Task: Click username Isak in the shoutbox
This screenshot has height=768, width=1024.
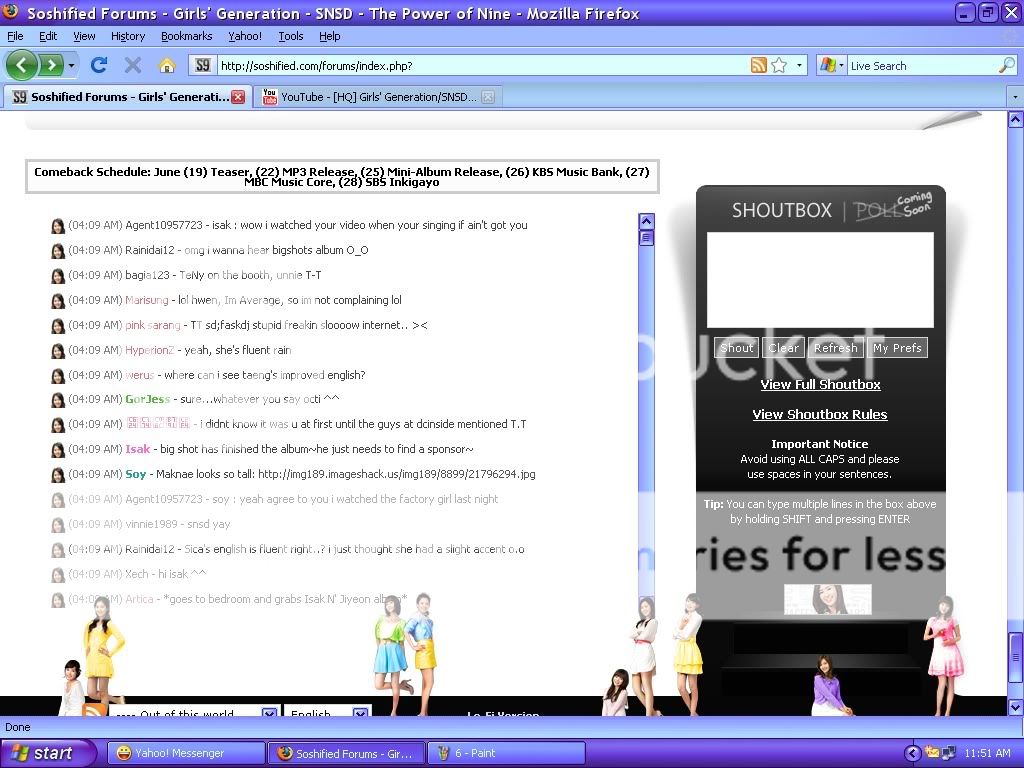Action: 137,449
